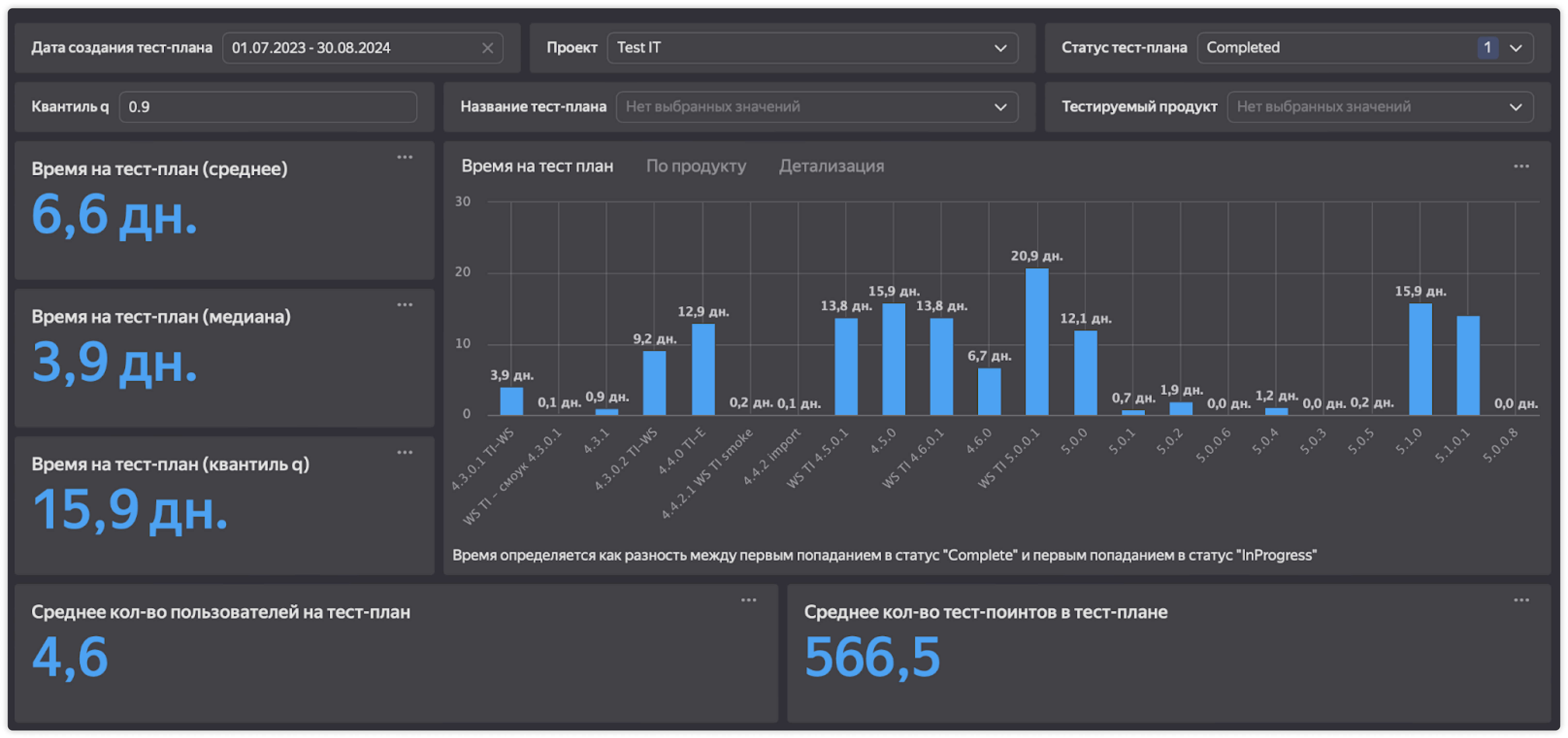The width and height of the screenshot is (1568, 738).
Task: Click the bar for WS TI 4.6.0.1
Action: (x=942, y=366)
